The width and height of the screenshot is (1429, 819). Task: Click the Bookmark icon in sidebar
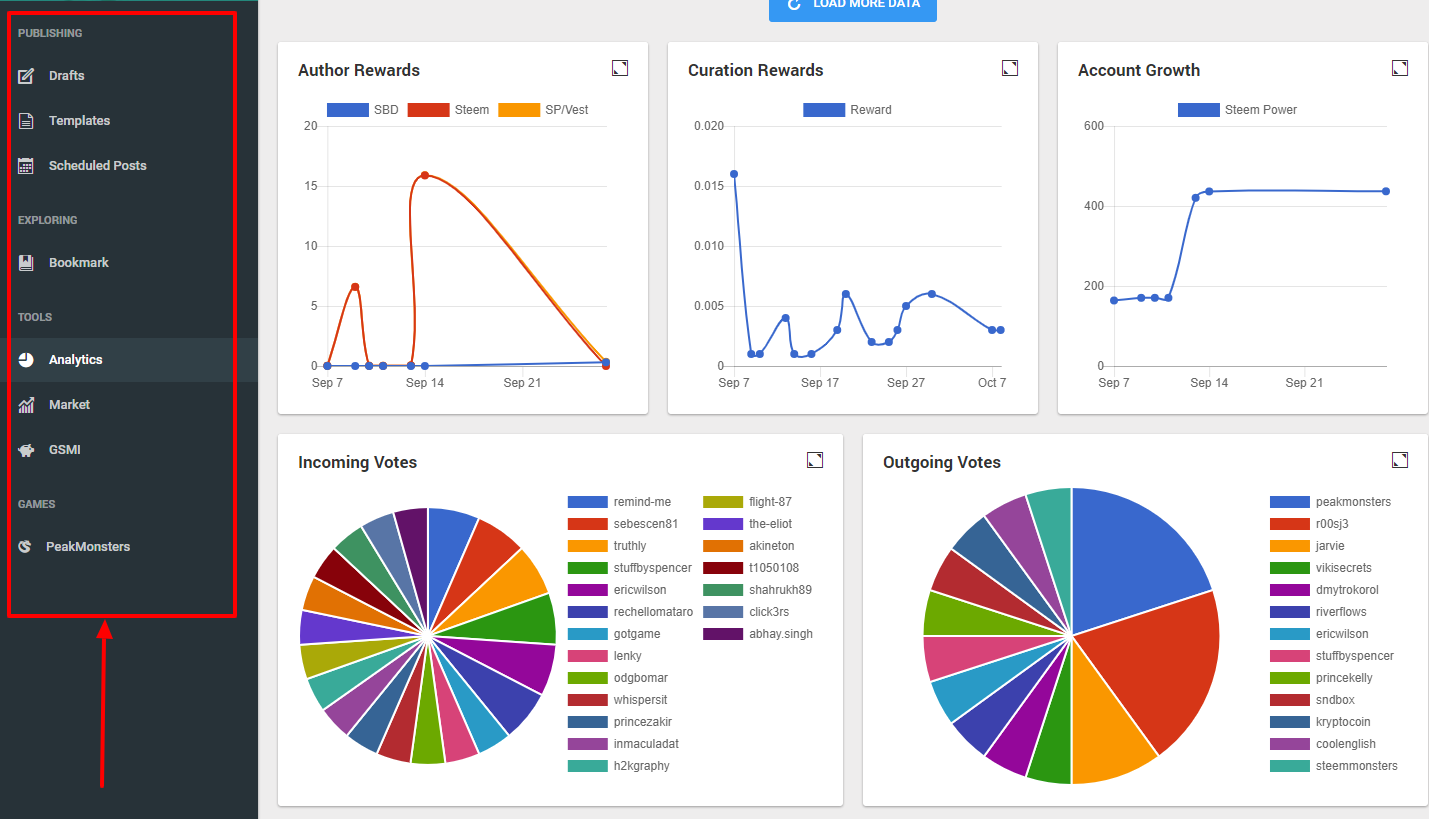[x=26, y=263]
